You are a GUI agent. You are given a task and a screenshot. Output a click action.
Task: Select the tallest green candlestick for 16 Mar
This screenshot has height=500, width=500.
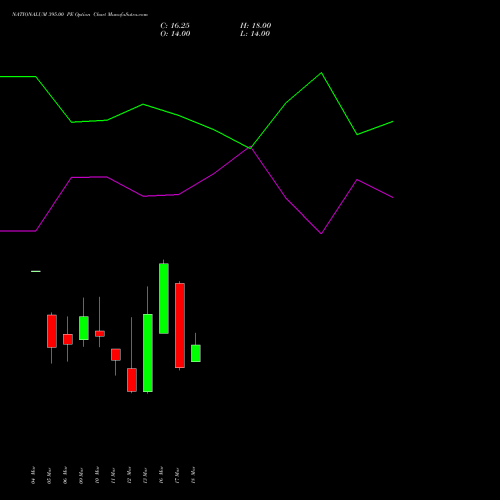pyautogui.click(x=164, y=299)
